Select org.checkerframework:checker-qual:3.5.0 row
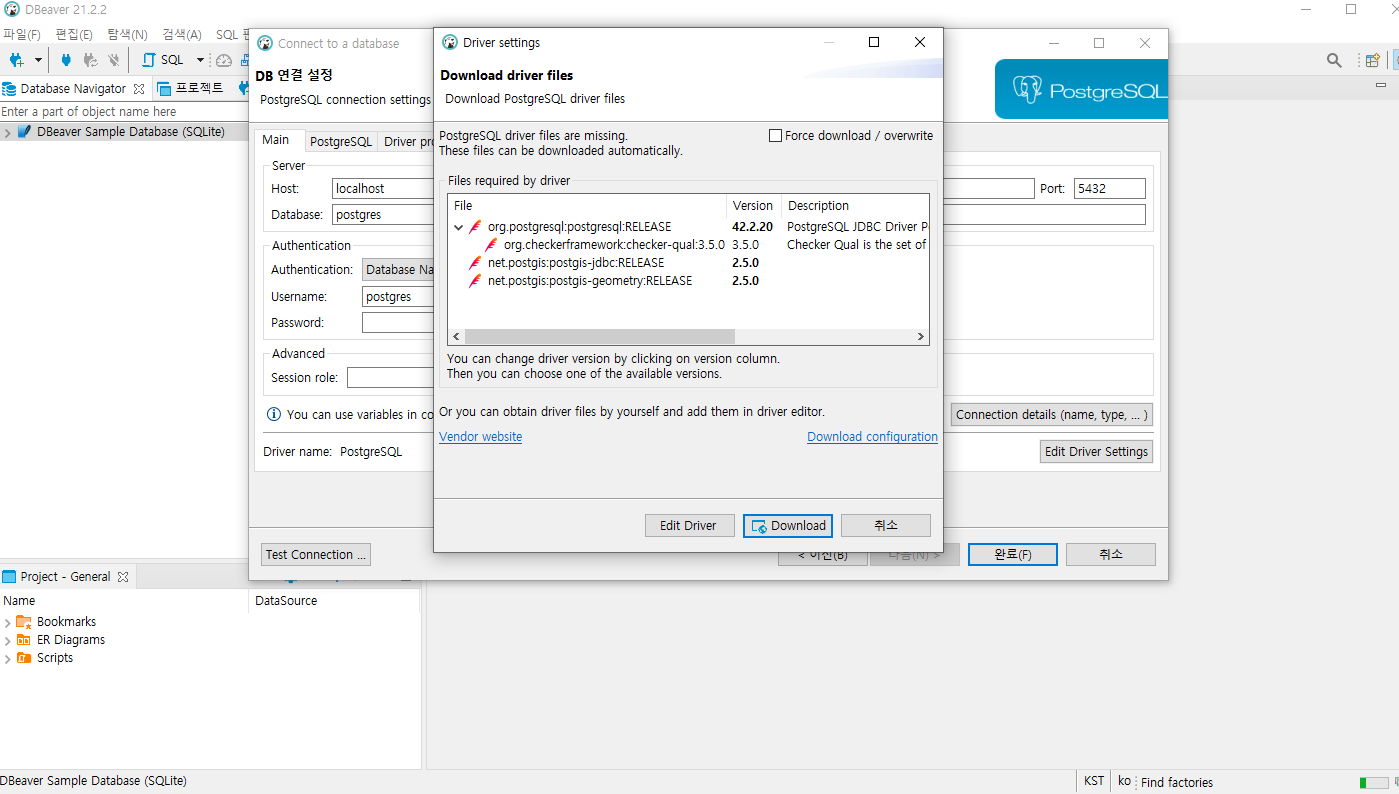 click(x=614, y=245)
